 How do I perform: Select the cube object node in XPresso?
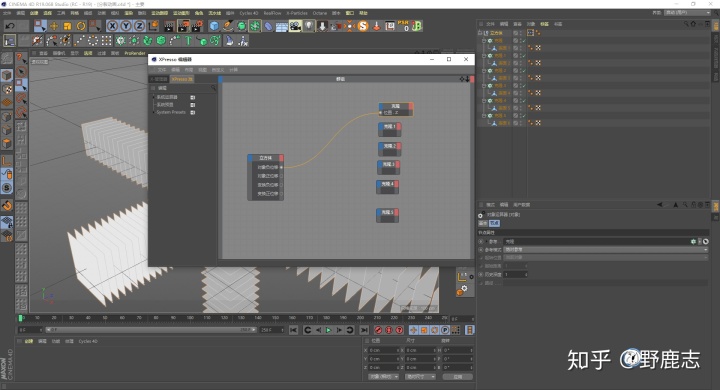(265, 158)
